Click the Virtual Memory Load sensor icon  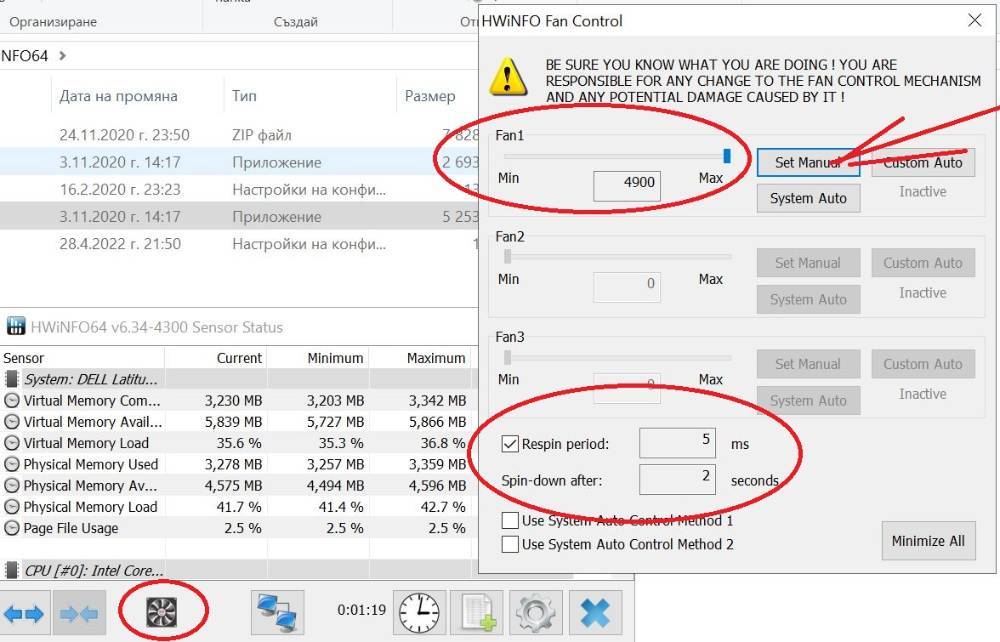pyautogui.click(x=11, y=443)
